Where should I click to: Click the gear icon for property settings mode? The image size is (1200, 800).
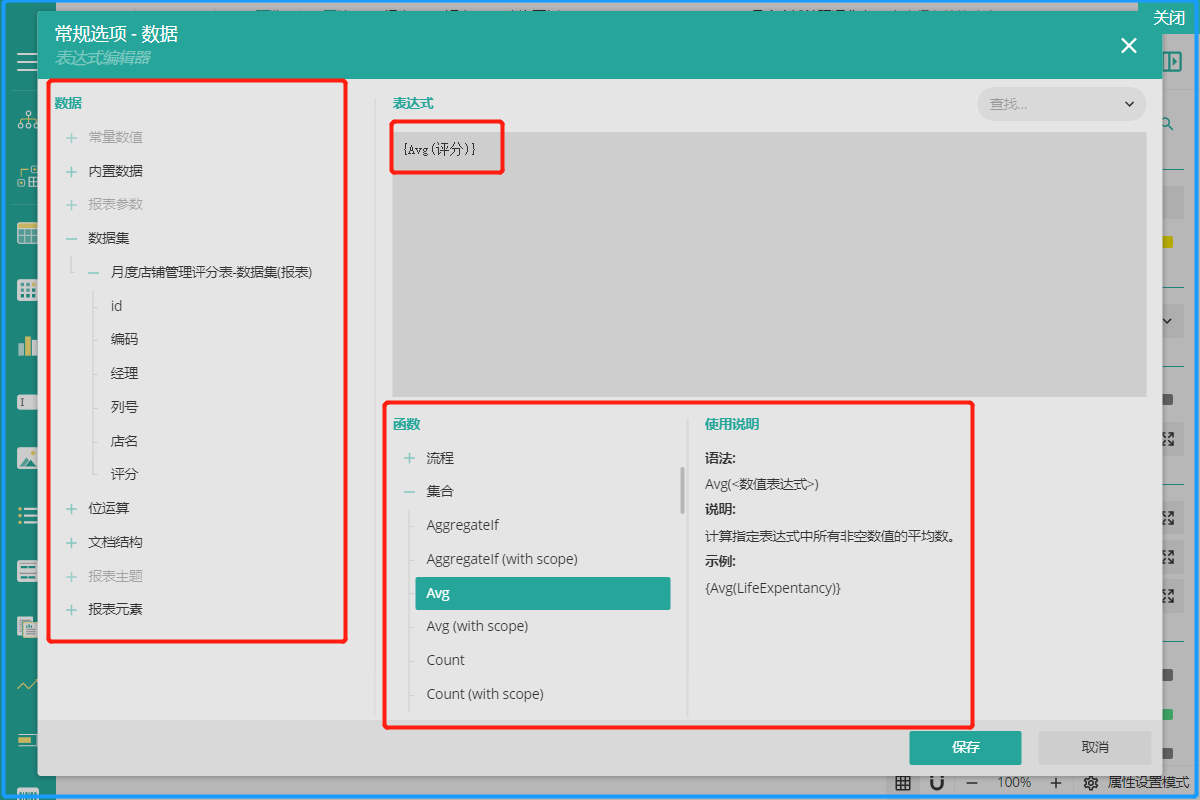(x=1091, y=783)
